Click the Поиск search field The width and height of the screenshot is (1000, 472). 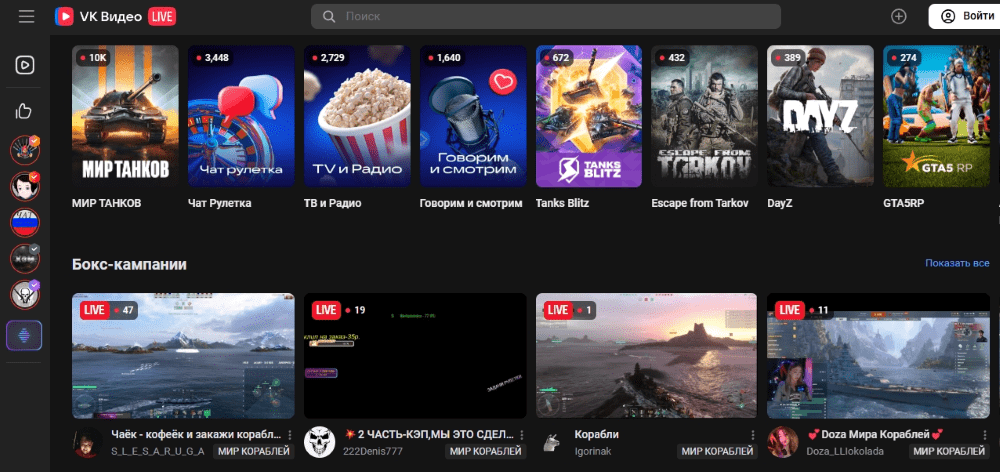546,17
